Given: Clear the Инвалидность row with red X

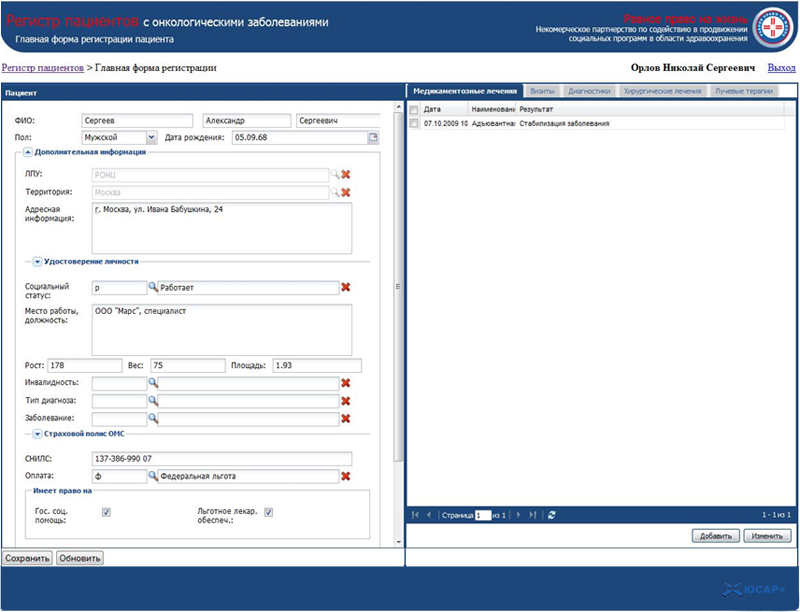Looking at the screenshot, I should coord(346,383).
